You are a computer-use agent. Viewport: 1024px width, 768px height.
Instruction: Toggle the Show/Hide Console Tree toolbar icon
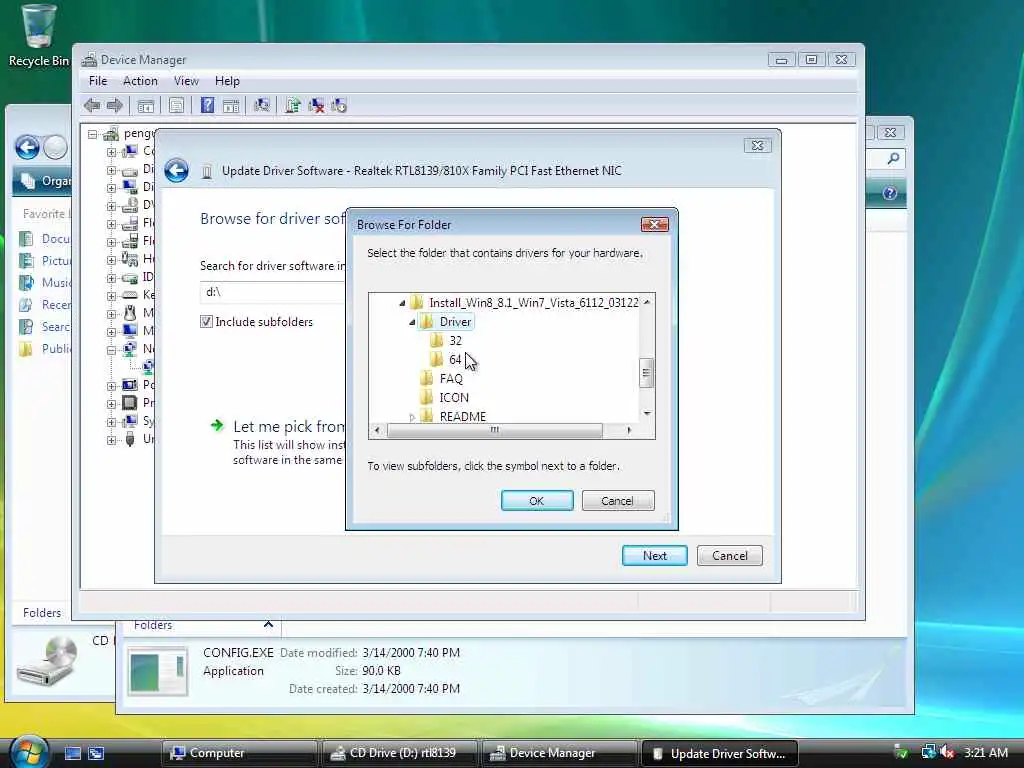[x=146, y=105]
